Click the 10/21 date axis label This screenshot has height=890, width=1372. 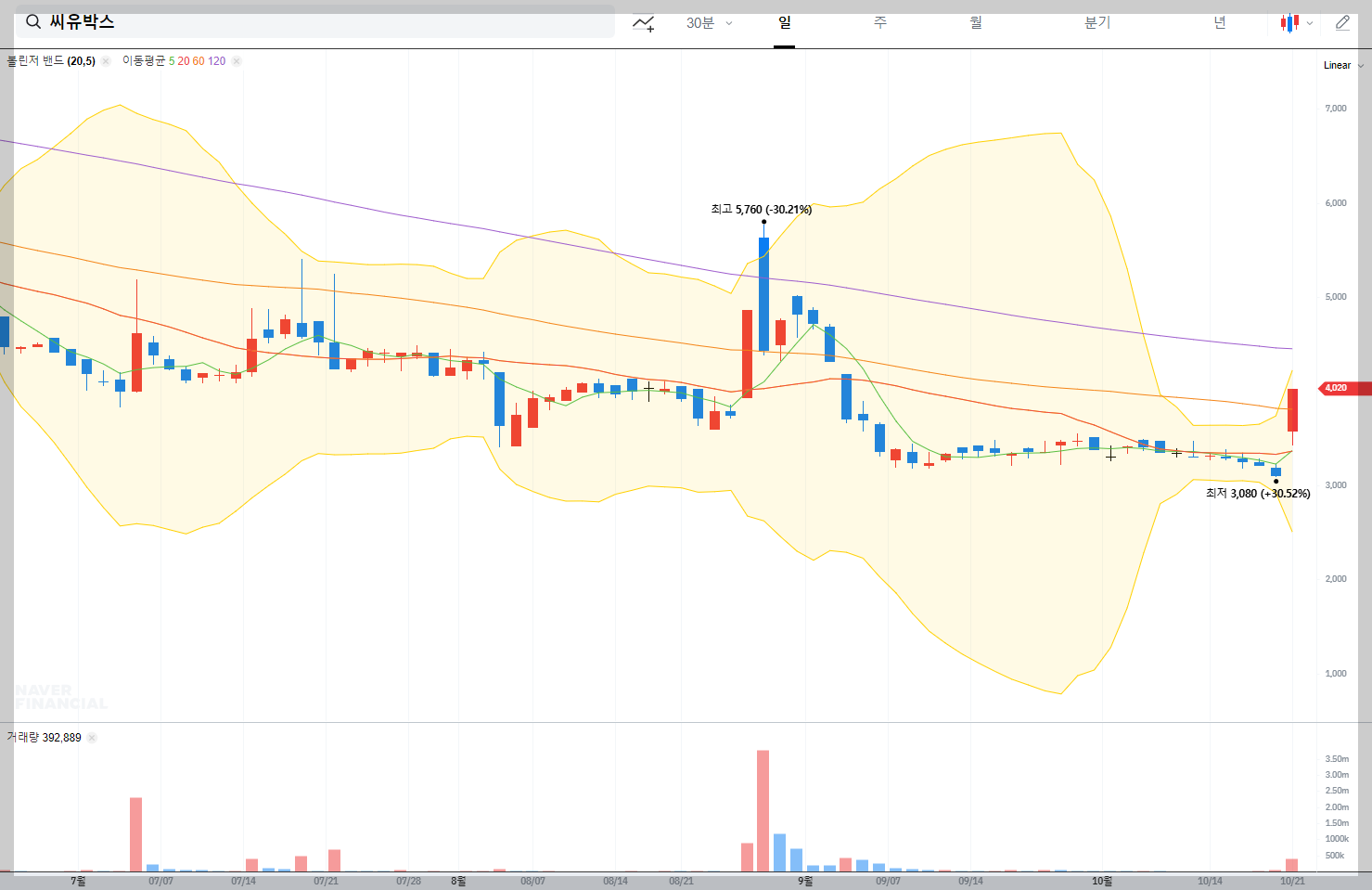(x=1292, y=881)
